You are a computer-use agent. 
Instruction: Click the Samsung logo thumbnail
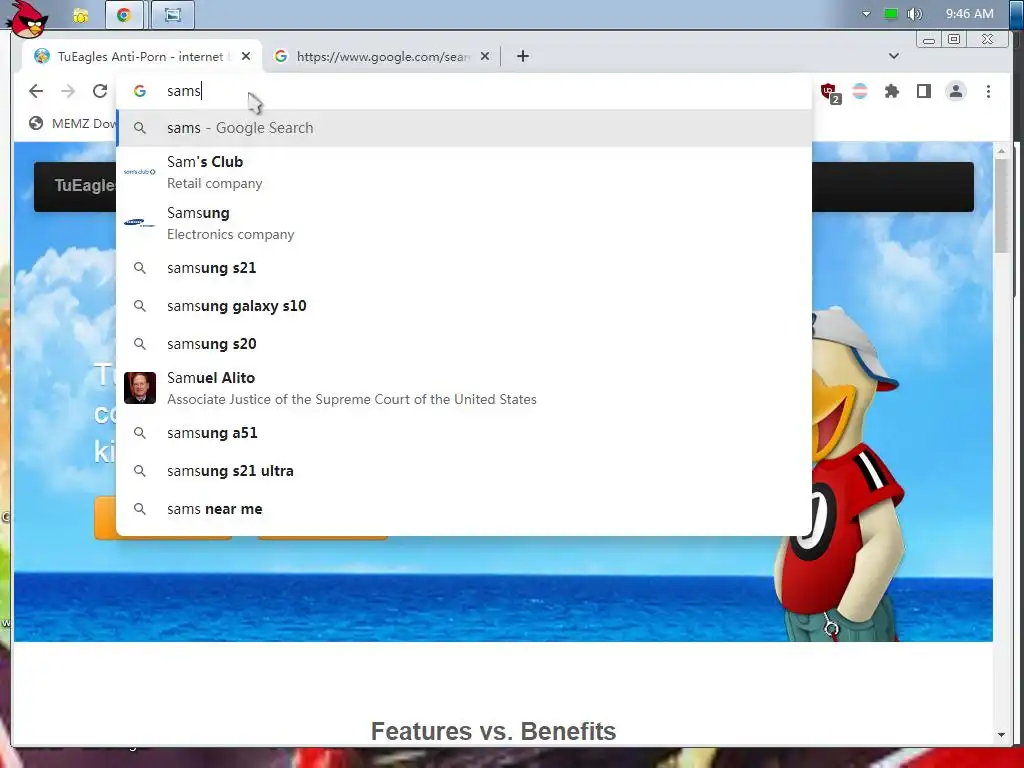point(140,223)
